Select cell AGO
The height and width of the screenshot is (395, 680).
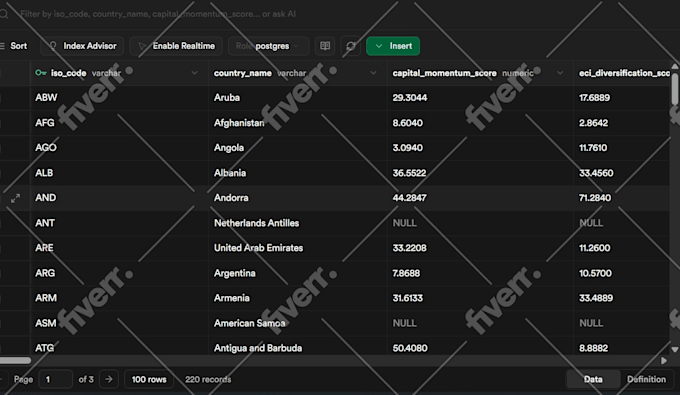(x=119, y=148)
